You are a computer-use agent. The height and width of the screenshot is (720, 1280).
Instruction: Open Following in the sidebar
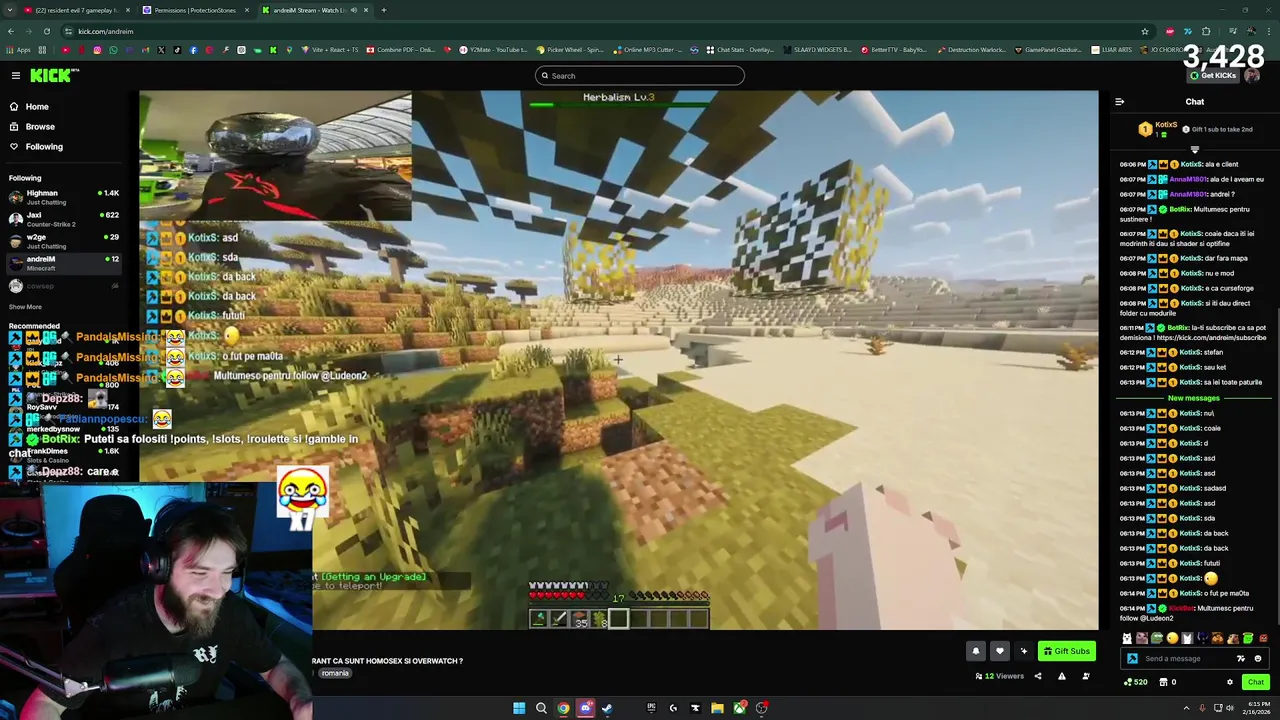44,146
